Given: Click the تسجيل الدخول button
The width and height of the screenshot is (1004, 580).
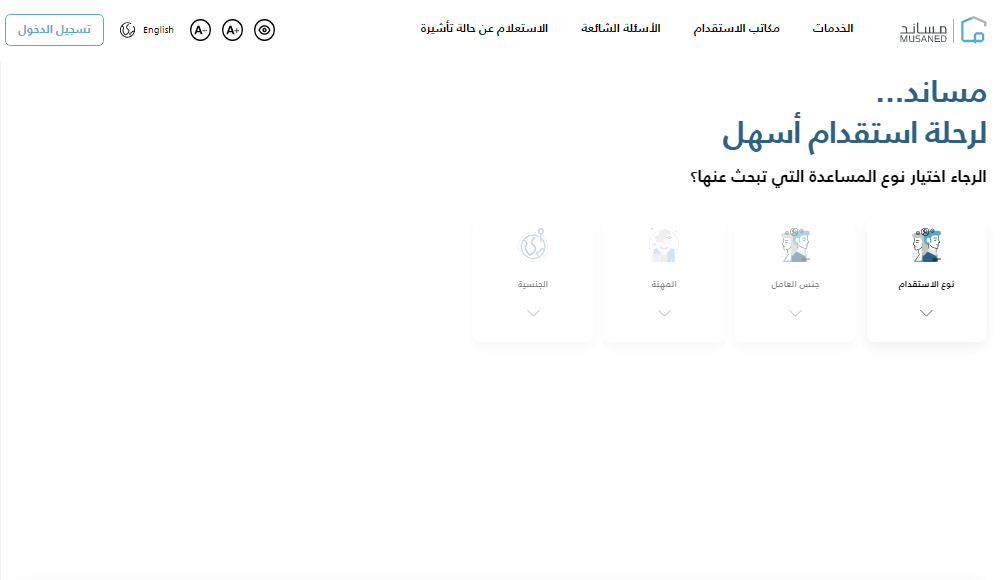Looking at the screenshot, I should click(x=54, y=30).
